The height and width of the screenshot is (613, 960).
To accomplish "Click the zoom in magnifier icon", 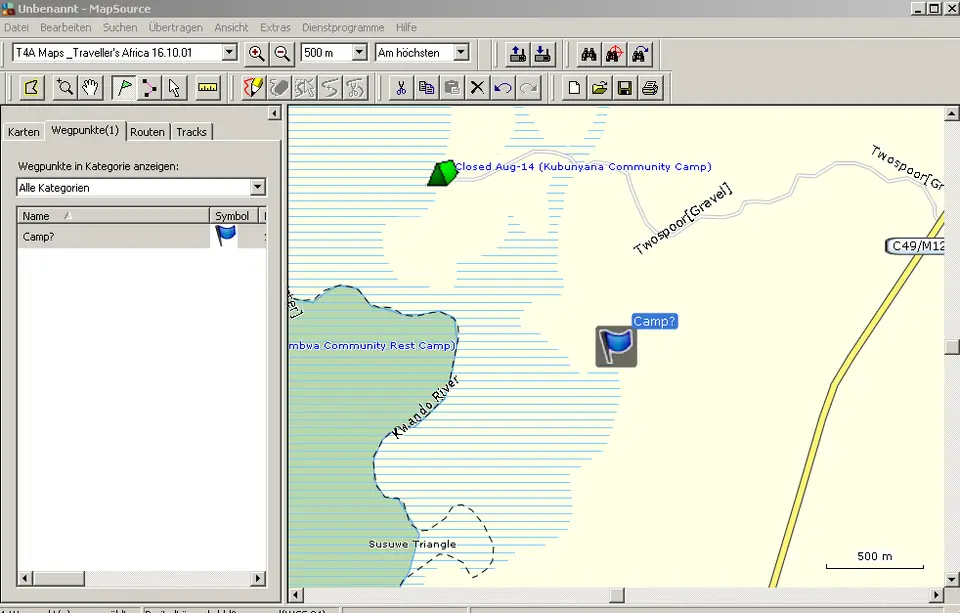I will coord(257,53).
